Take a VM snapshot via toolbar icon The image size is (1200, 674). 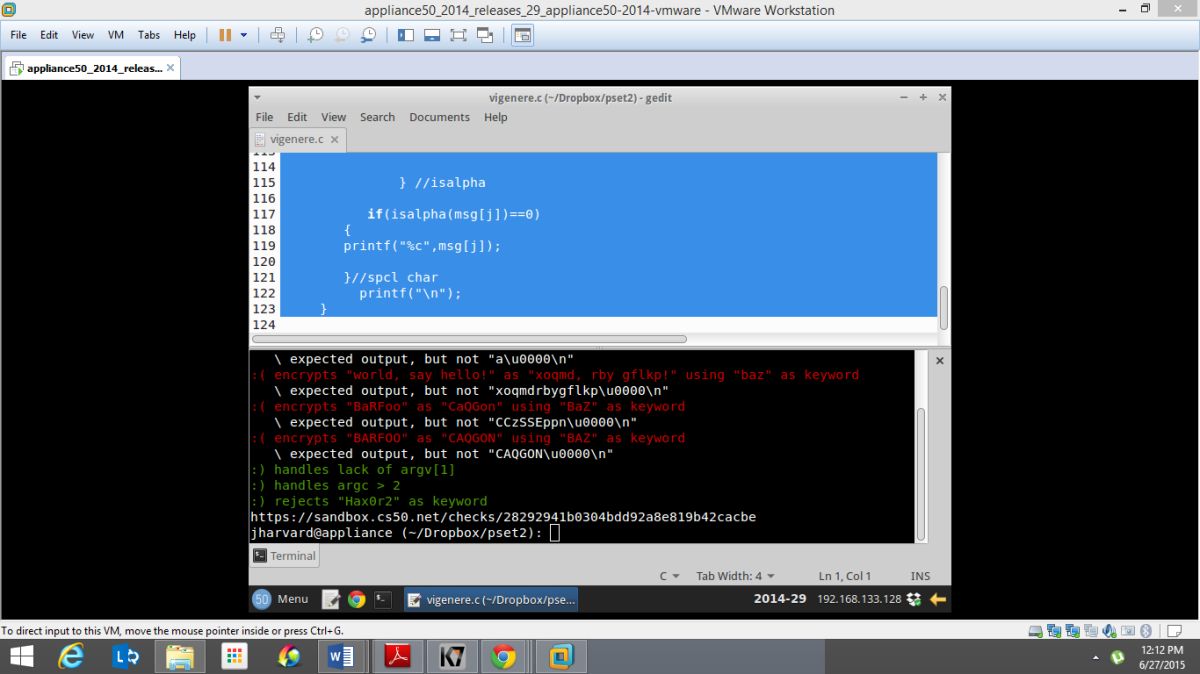315,34
